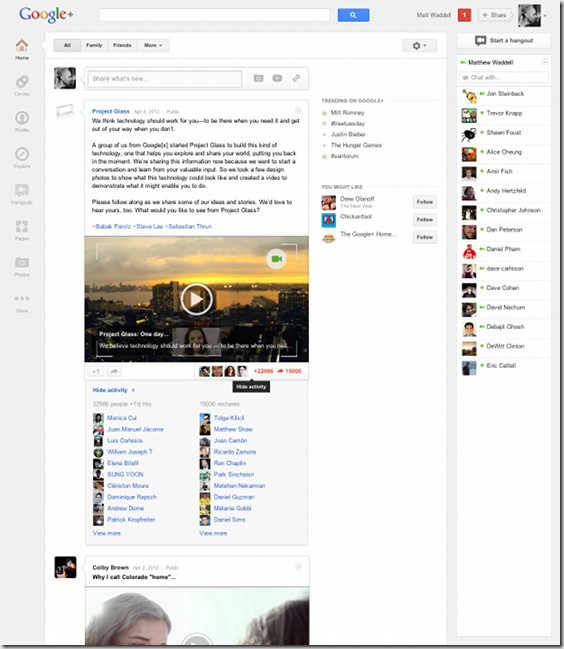Add a video to the share box

point(277,78)
